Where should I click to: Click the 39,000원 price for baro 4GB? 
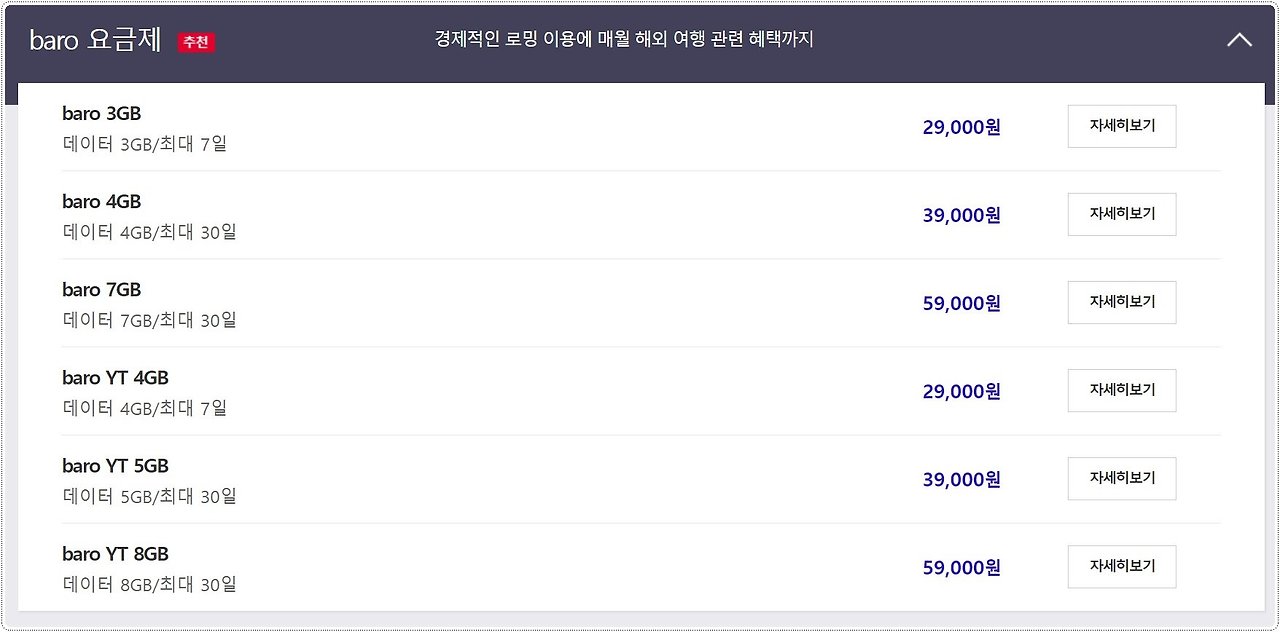(961, 215)
